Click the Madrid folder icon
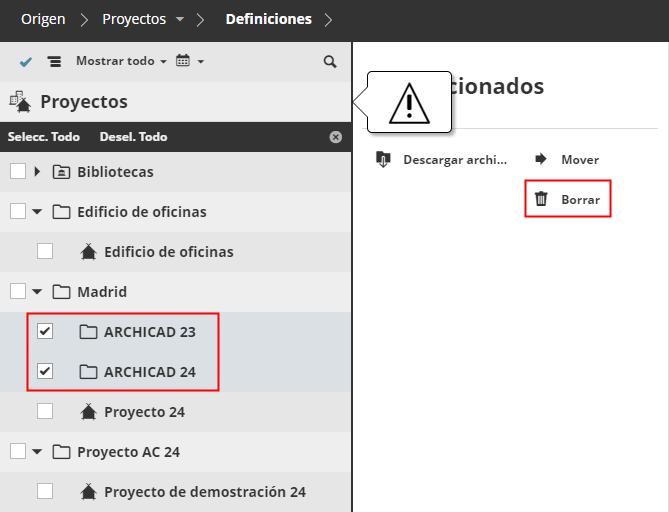The width and height of the screenshot is (669, 512). point(61,292)
